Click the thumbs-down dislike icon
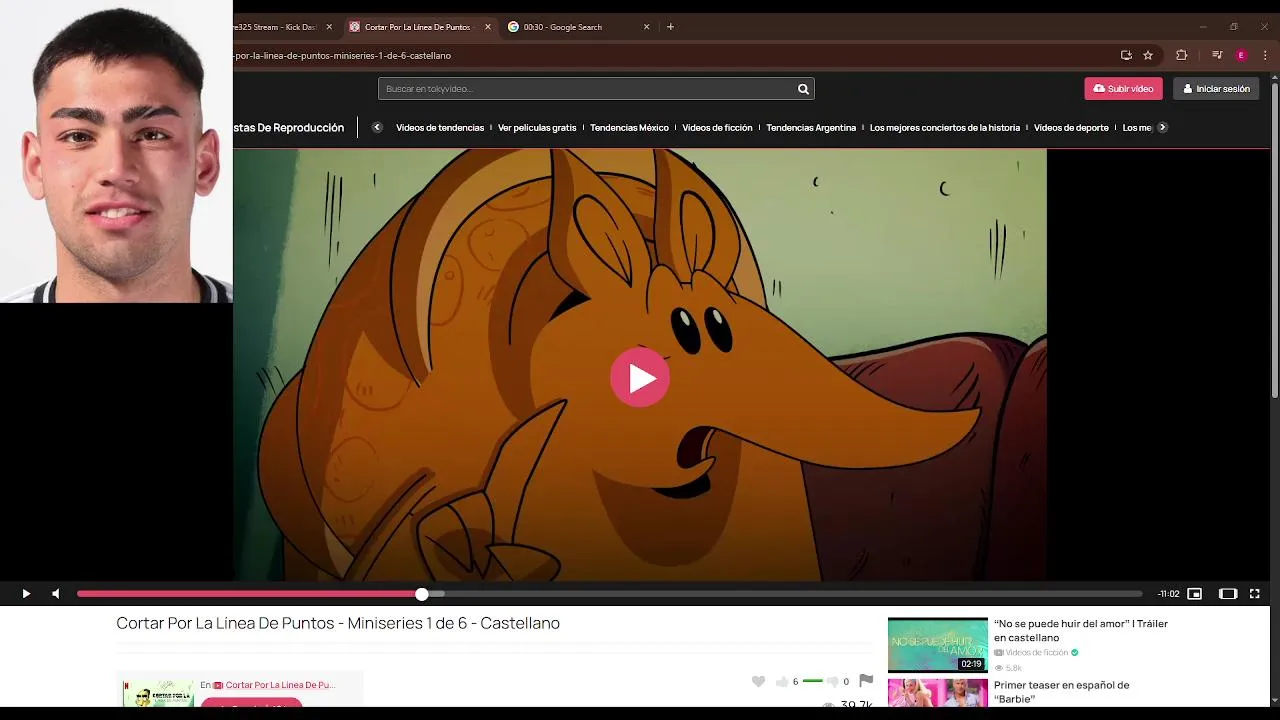The image size is (1280, 720). (x=832, y=682)
